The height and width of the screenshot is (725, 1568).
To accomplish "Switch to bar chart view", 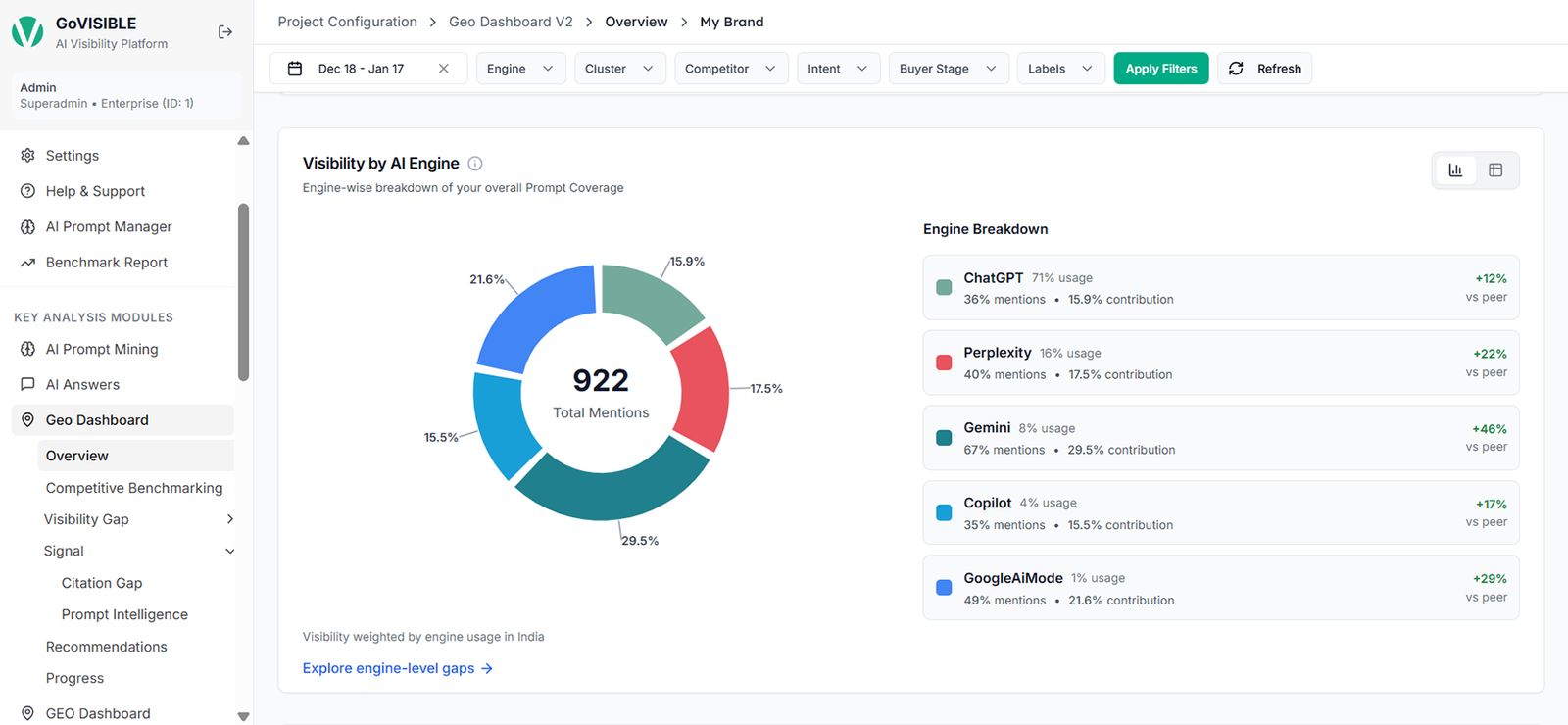I will 1455,170.
